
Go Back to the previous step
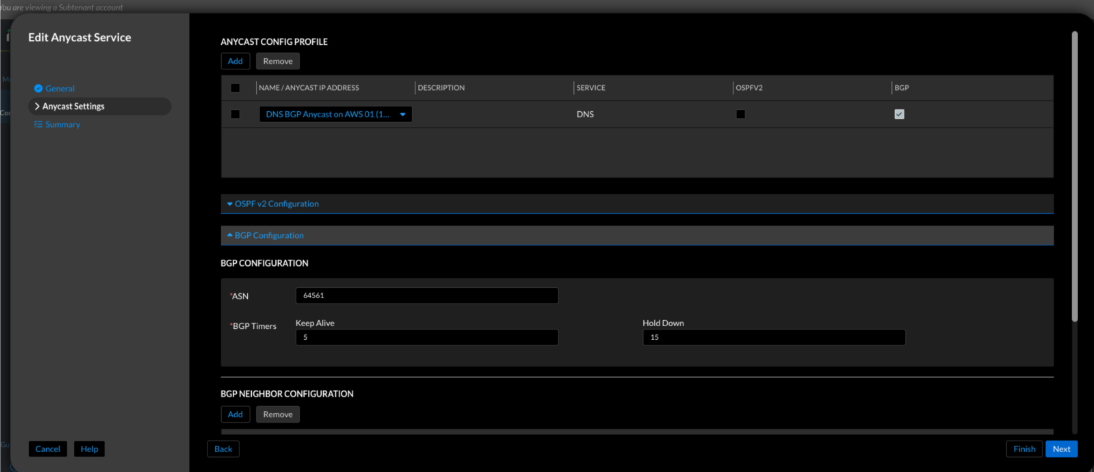click(223, 449)
